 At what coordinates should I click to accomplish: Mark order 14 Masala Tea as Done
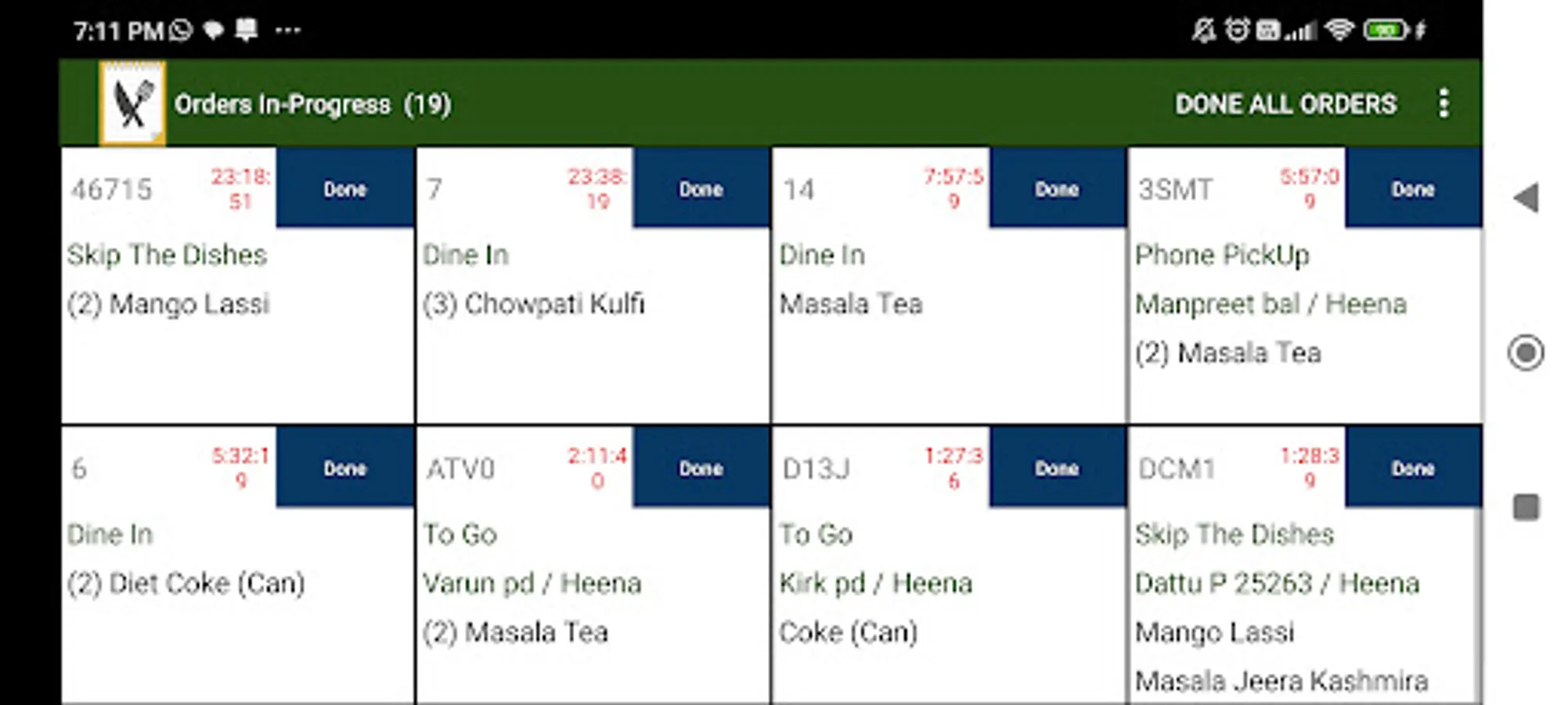(1058, 188)
